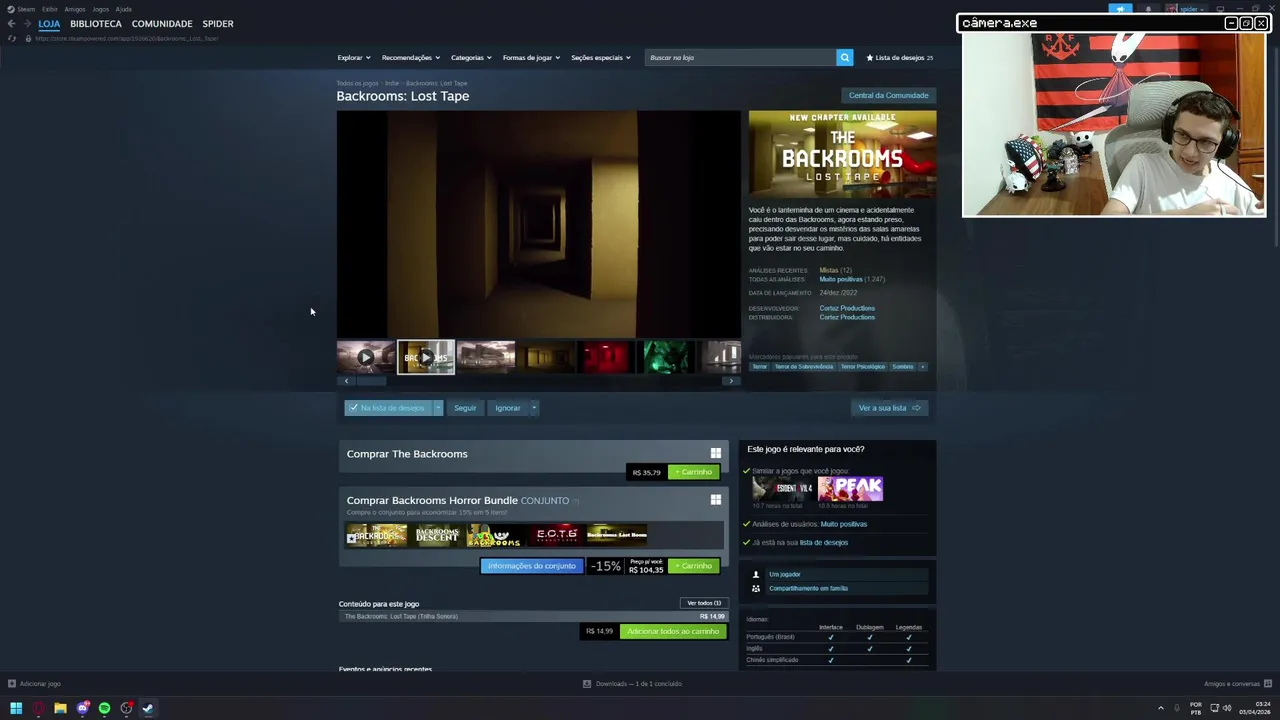Click Adicionar todos ao carrinho button
Image resolution: width=1280 pixels, height=720 pixels.
(673, 631)
